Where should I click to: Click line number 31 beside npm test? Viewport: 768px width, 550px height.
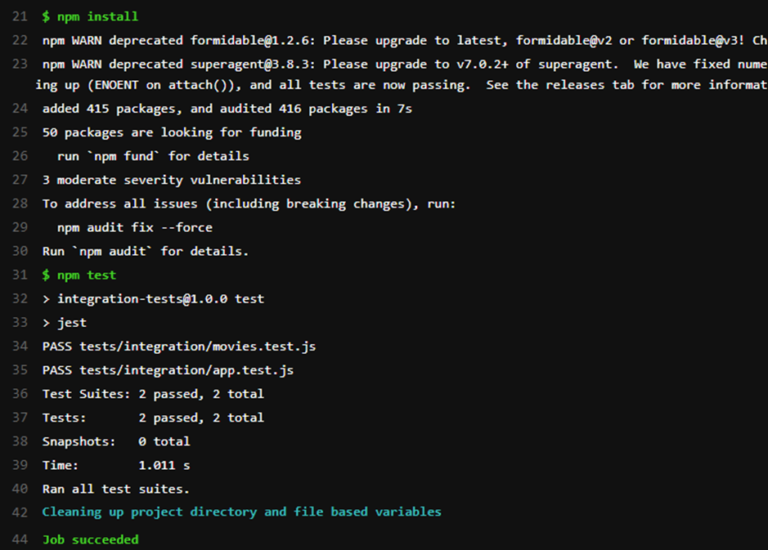coord(20,275)
